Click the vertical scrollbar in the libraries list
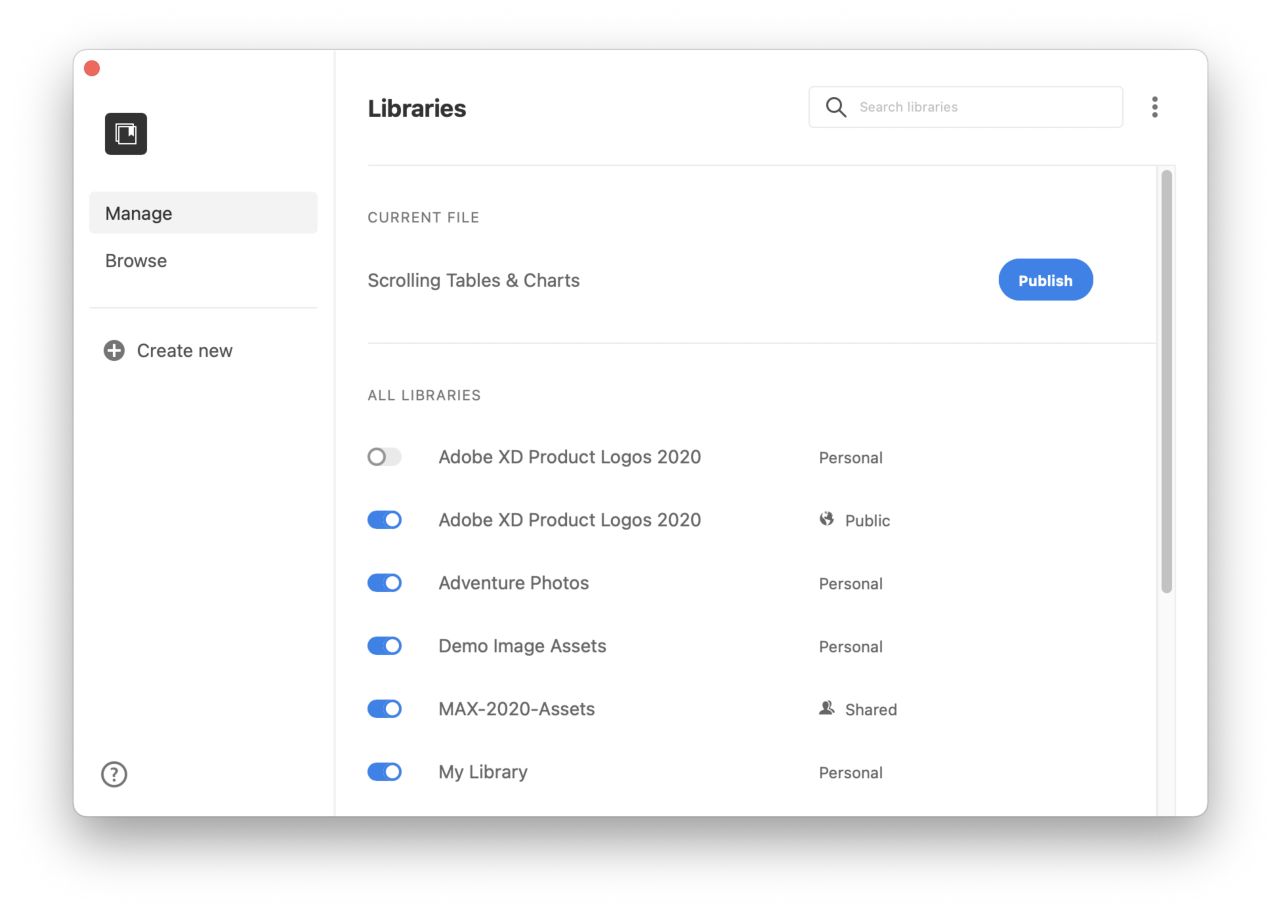This screenshot has height=914, width=1281. pos(1166,382)
